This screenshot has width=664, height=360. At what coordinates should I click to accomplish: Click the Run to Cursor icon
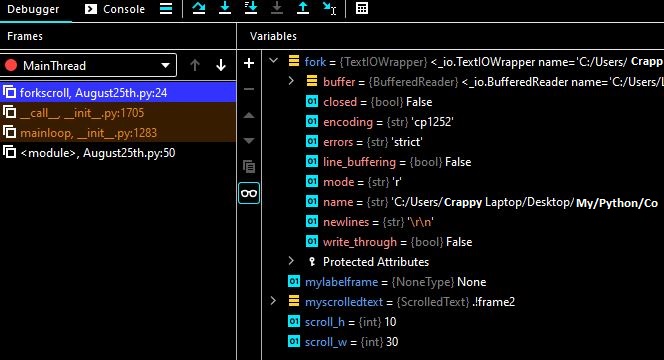[329, 8]
